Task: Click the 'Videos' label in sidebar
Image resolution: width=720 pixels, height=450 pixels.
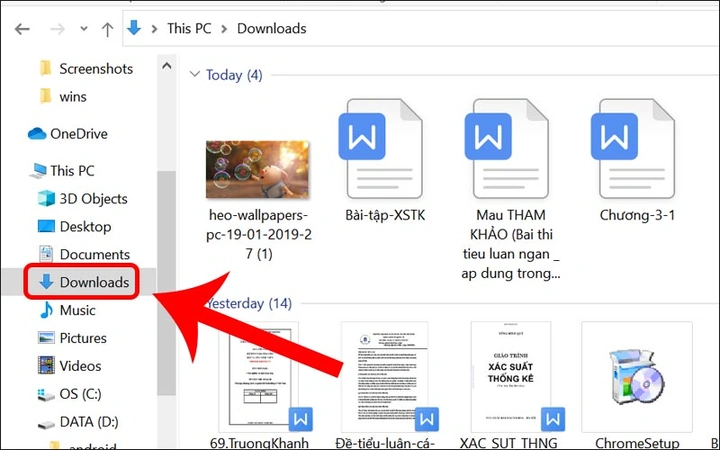Action: pos(80,366)
